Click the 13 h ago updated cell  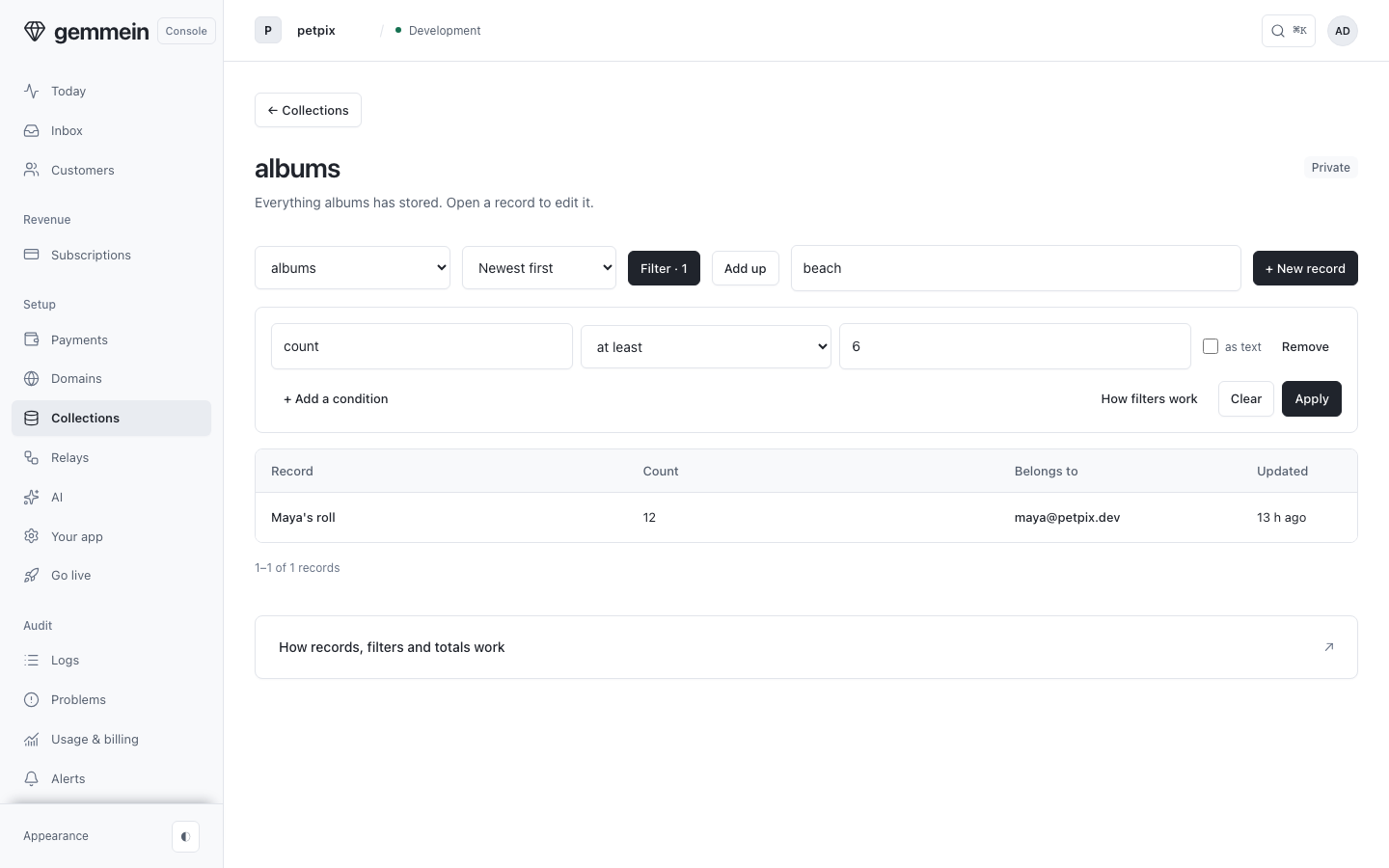click(1281, 517)
